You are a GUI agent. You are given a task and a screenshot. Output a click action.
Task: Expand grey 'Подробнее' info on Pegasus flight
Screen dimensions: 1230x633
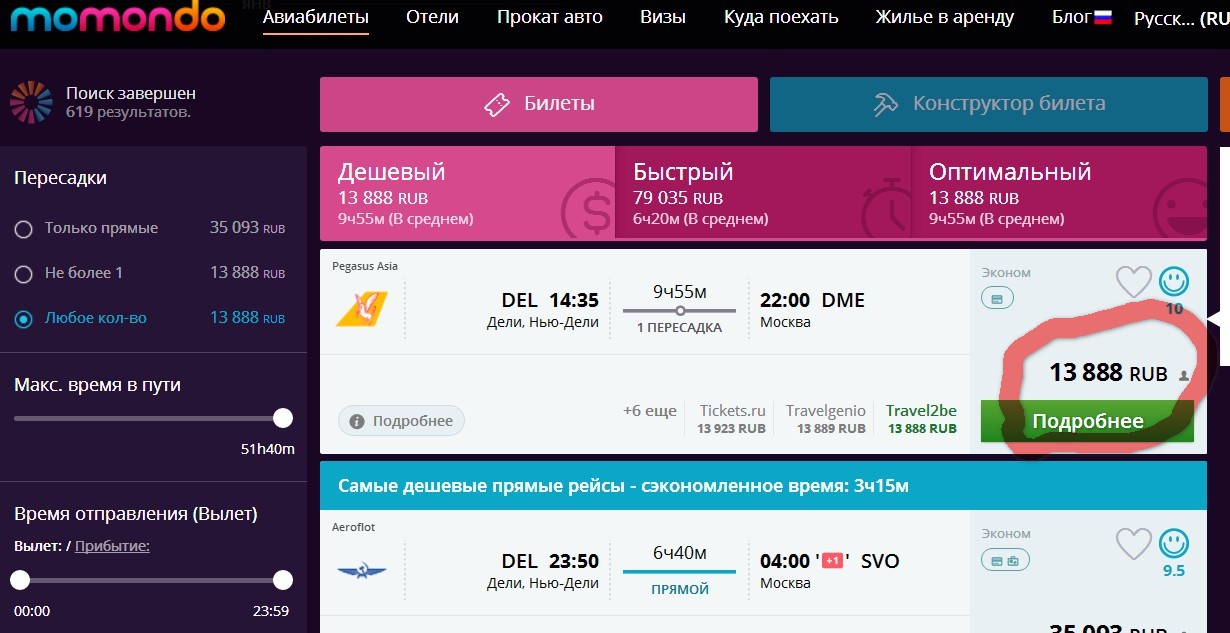pos(401,421)
